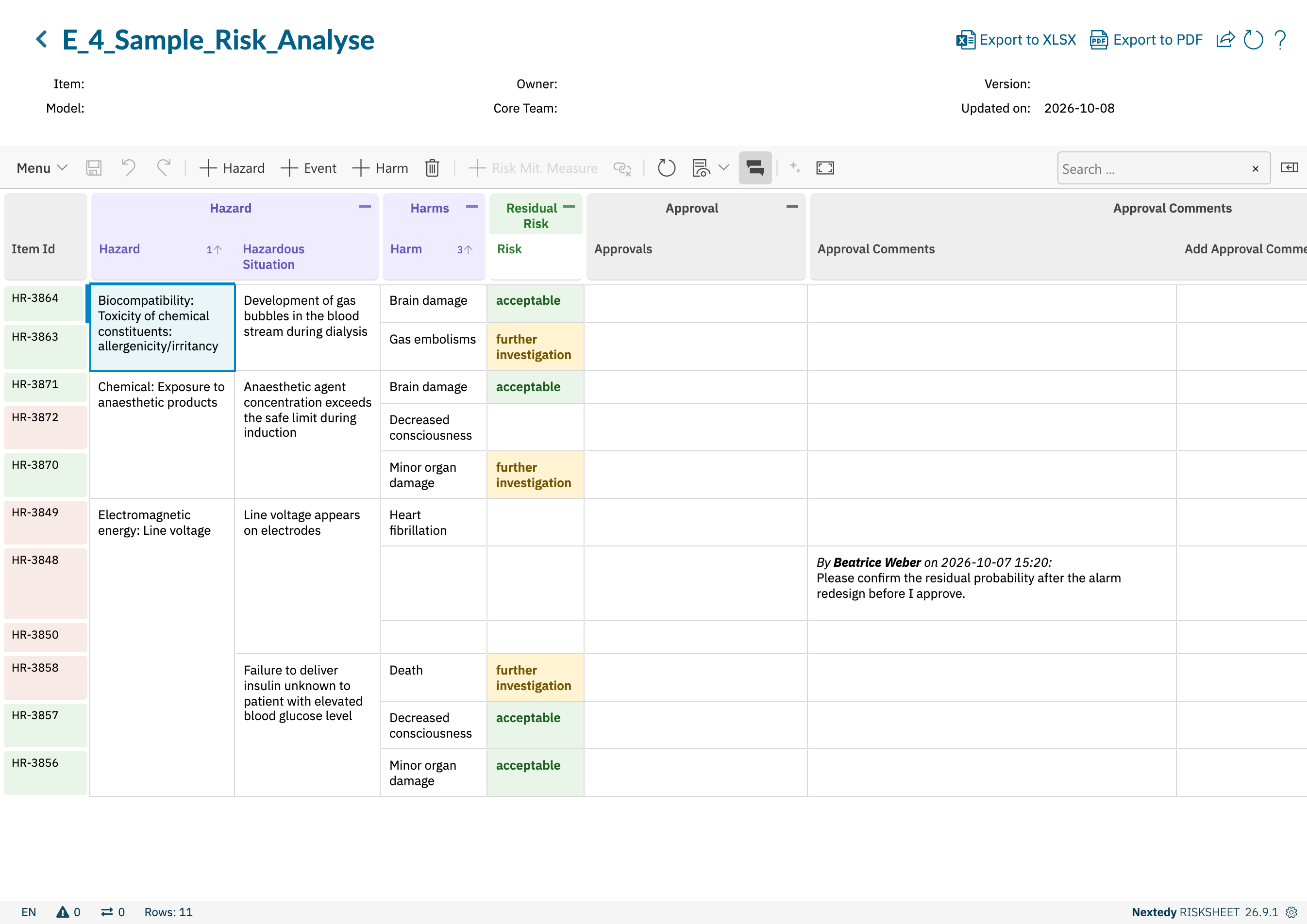
Task: Export the risksheet to PDF
Action: point(1146,40)
